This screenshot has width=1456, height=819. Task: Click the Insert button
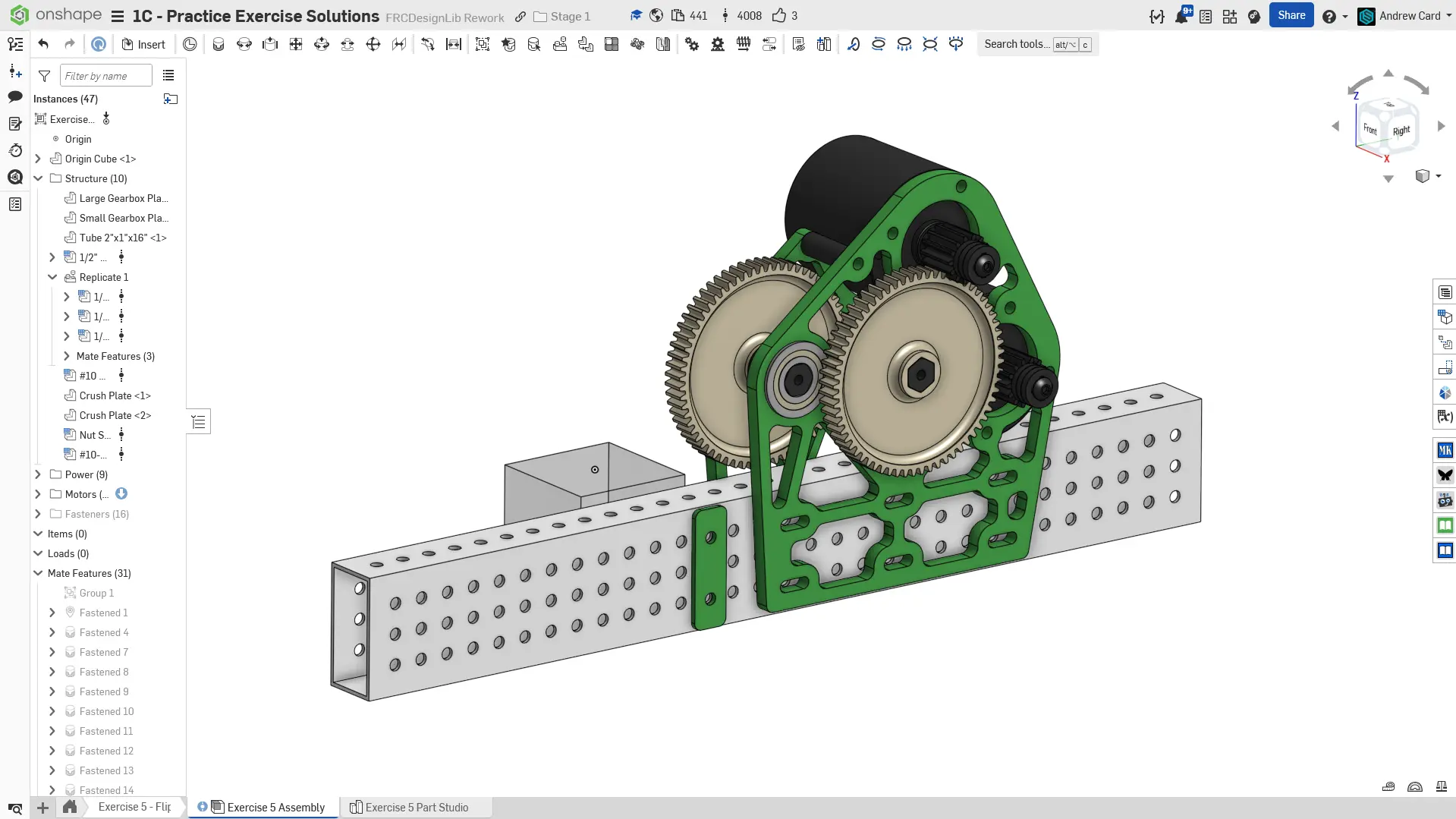[x=143, y=44]
